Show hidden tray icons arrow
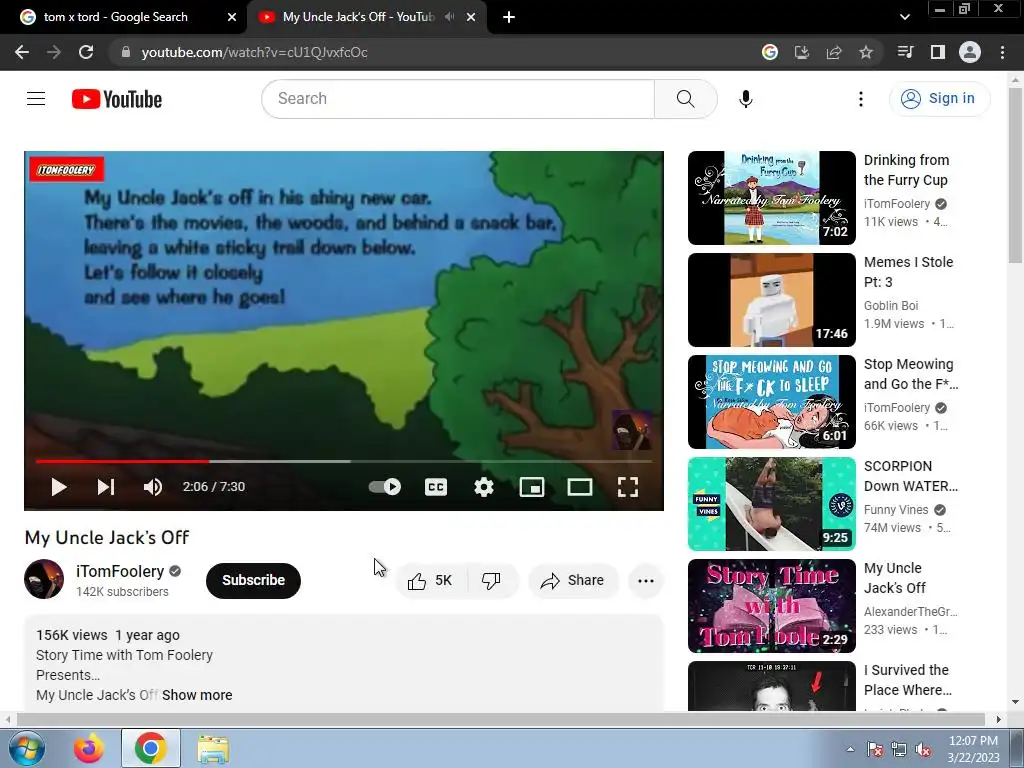Viewport: 1024px width, 768px height. 850,749
